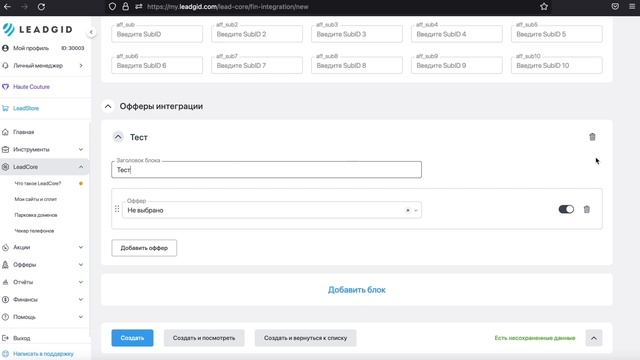
Task: Click the LEADGID logo
Action: 38,29
